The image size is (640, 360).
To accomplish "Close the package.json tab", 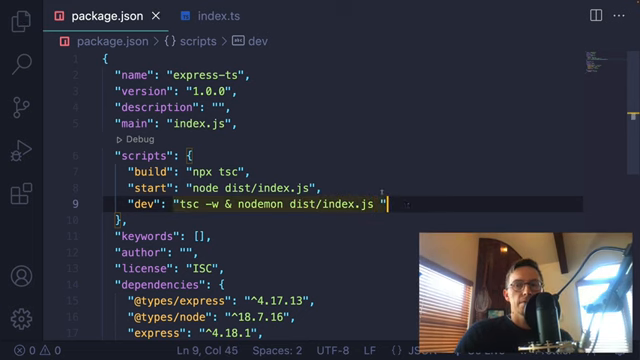I will 156,16.
